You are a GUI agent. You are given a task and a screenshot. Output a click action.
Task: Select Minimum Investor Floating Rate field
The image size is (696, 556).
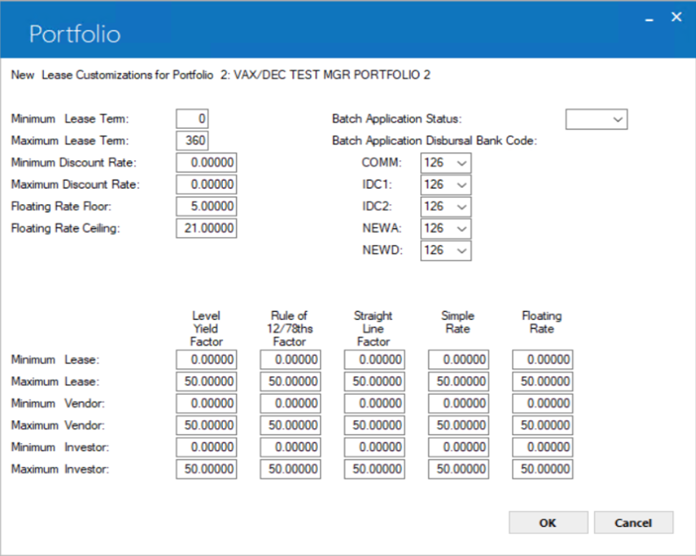(x=542, y=447)
